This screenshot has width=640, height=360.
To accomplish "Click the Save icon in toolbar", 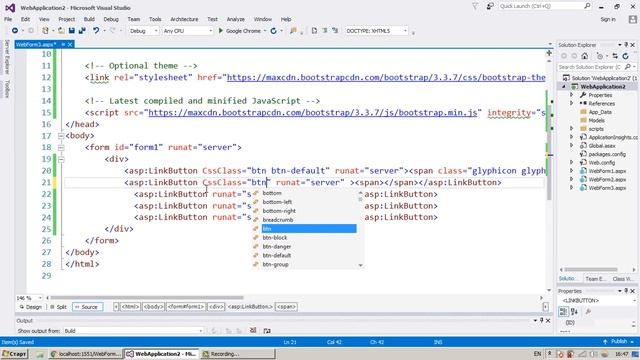I will pos(72,31).
